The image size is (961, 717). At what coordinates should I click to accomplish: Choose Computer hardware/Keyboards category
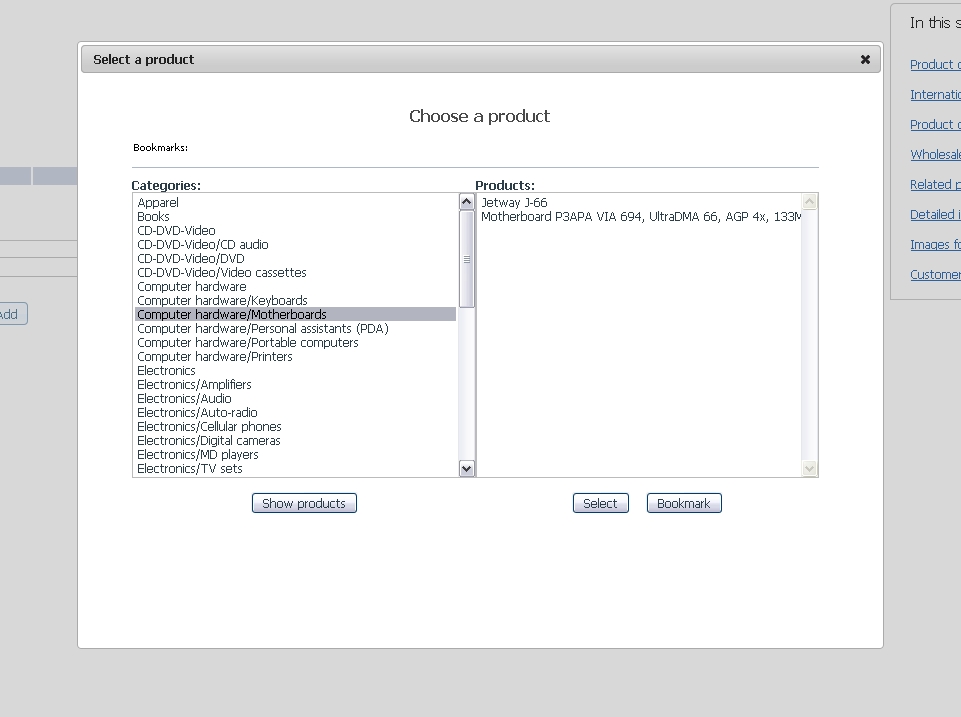(222, 301)
